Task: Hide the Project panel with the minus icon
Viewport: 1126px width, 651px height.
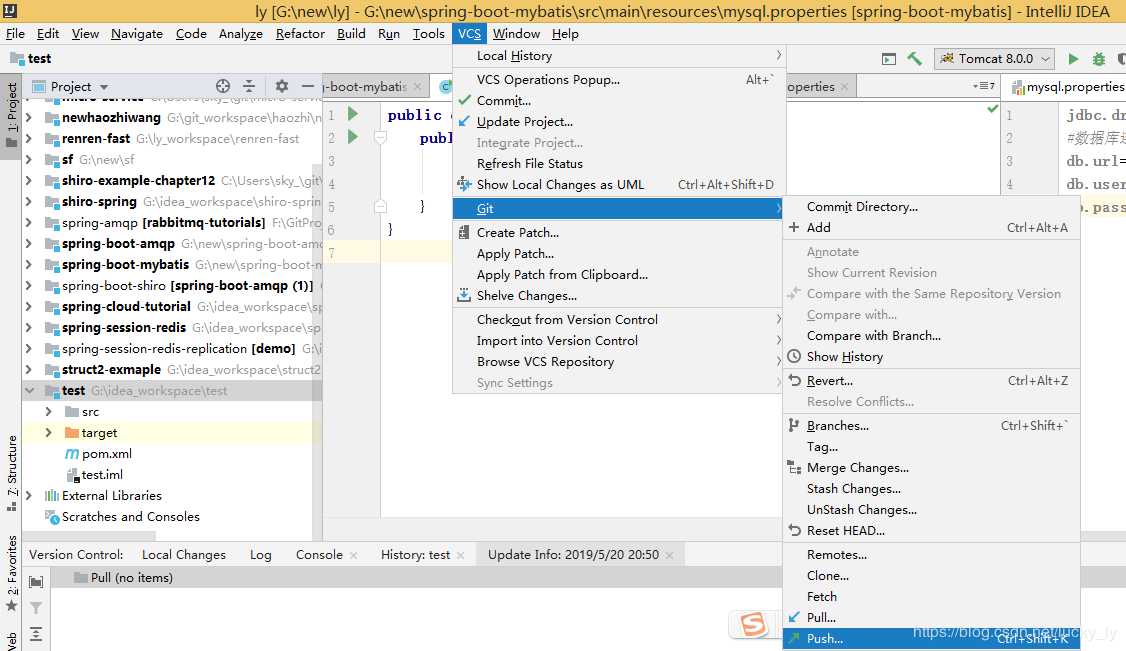Action: click(x=307, y=86)
